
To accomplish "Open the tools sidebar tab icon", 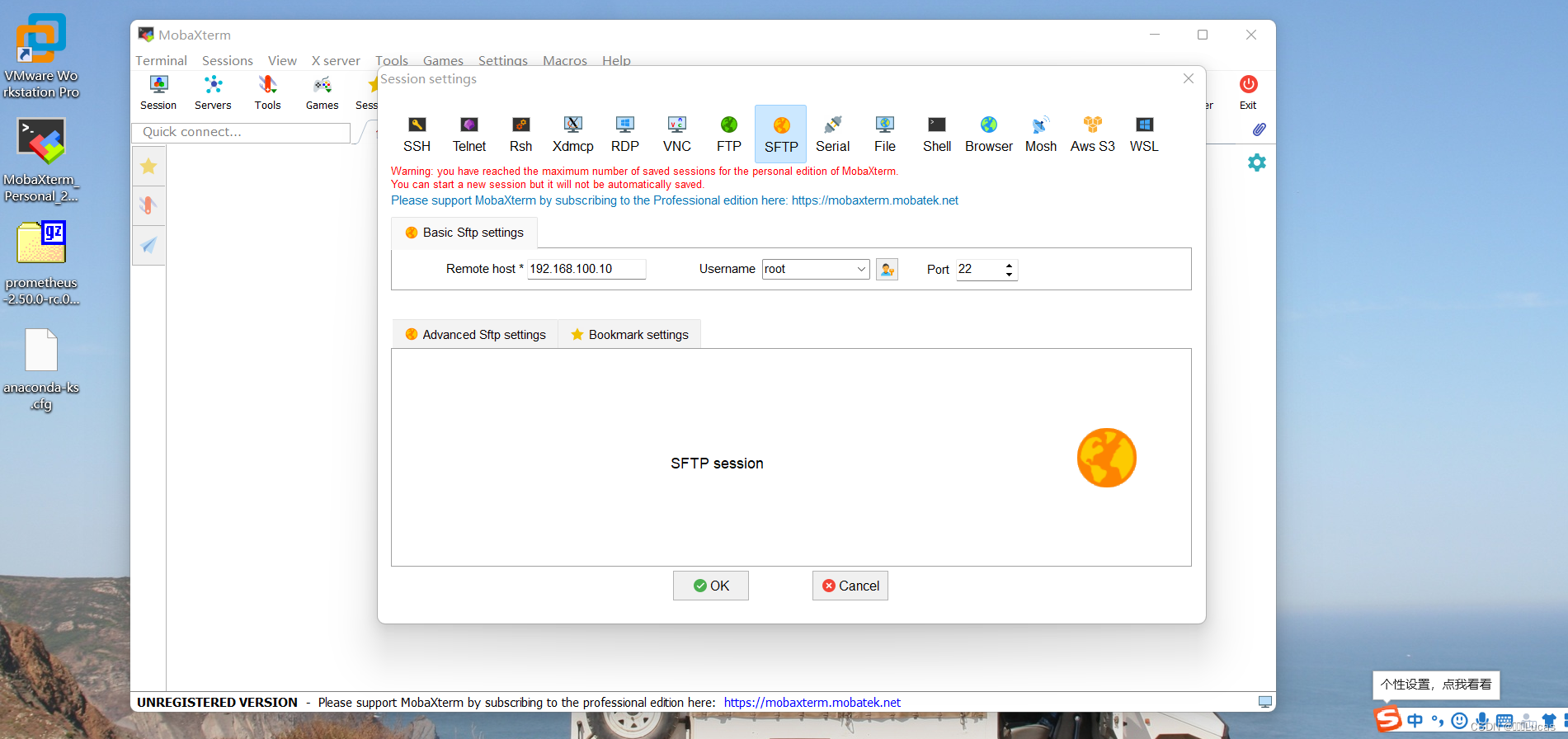I will click(148, 205).
